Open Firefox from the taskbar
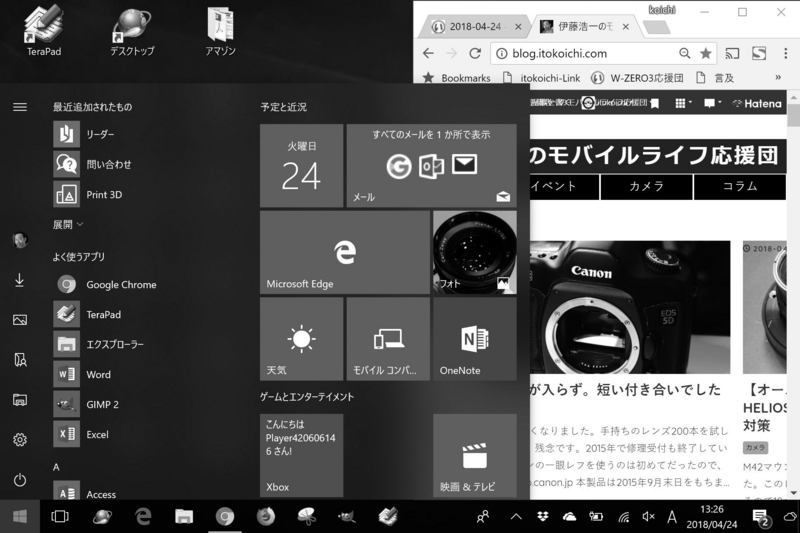The image size is (800, 533). (265, 517)
